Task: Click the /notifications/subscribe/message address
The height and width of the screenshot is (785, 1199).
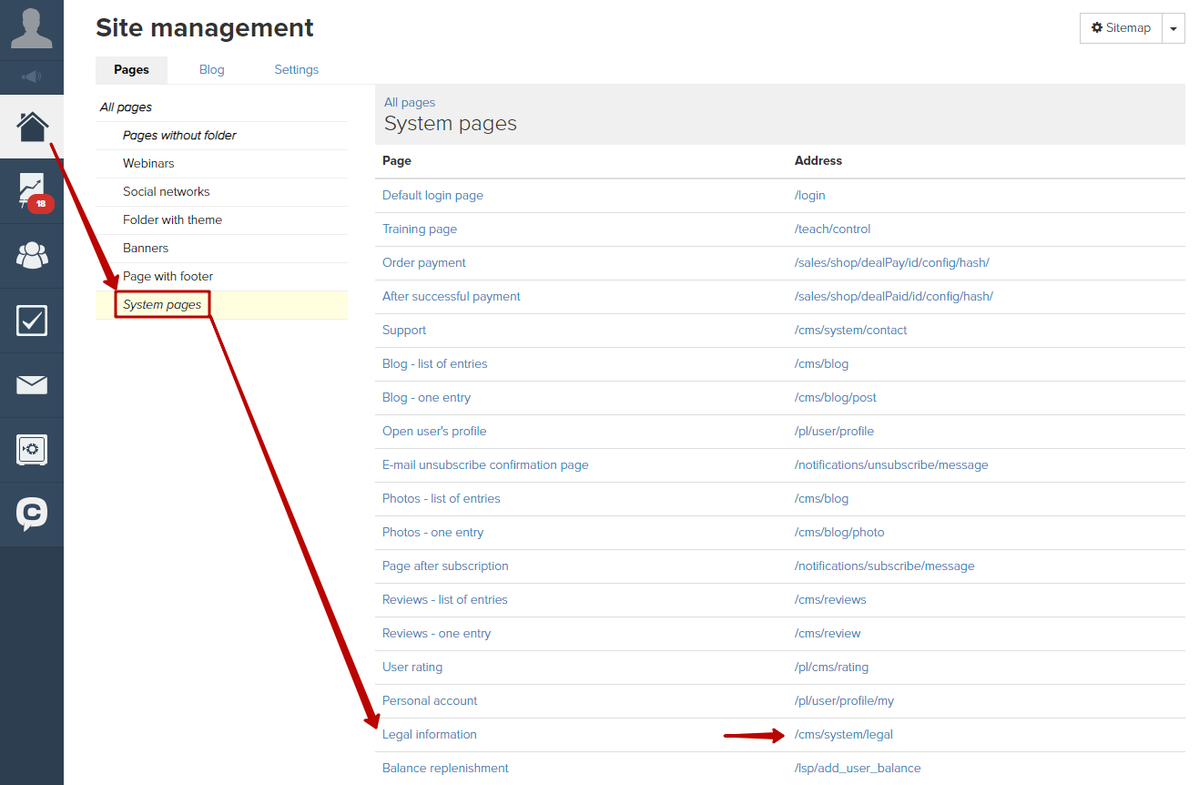Action: point(885,566)
